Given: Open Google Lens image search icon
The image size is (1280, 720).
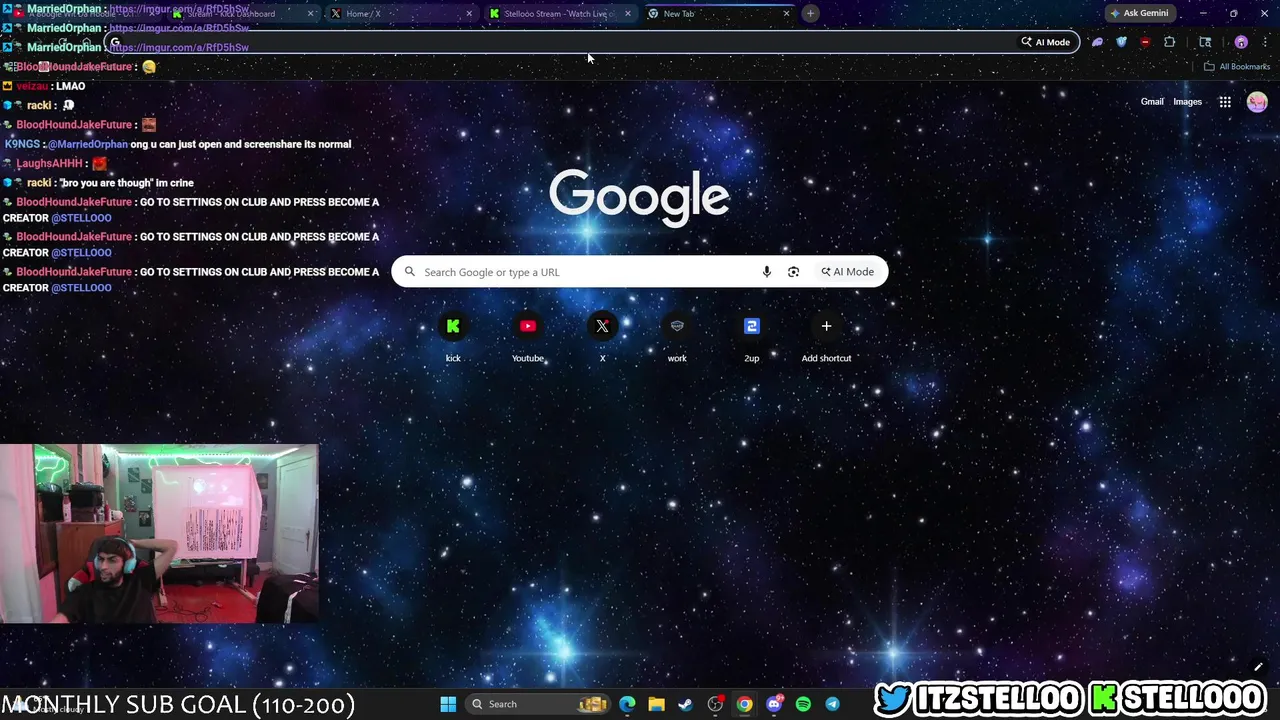Looking at the screenshot, I should pyautogui.click(x=793, y=272).
